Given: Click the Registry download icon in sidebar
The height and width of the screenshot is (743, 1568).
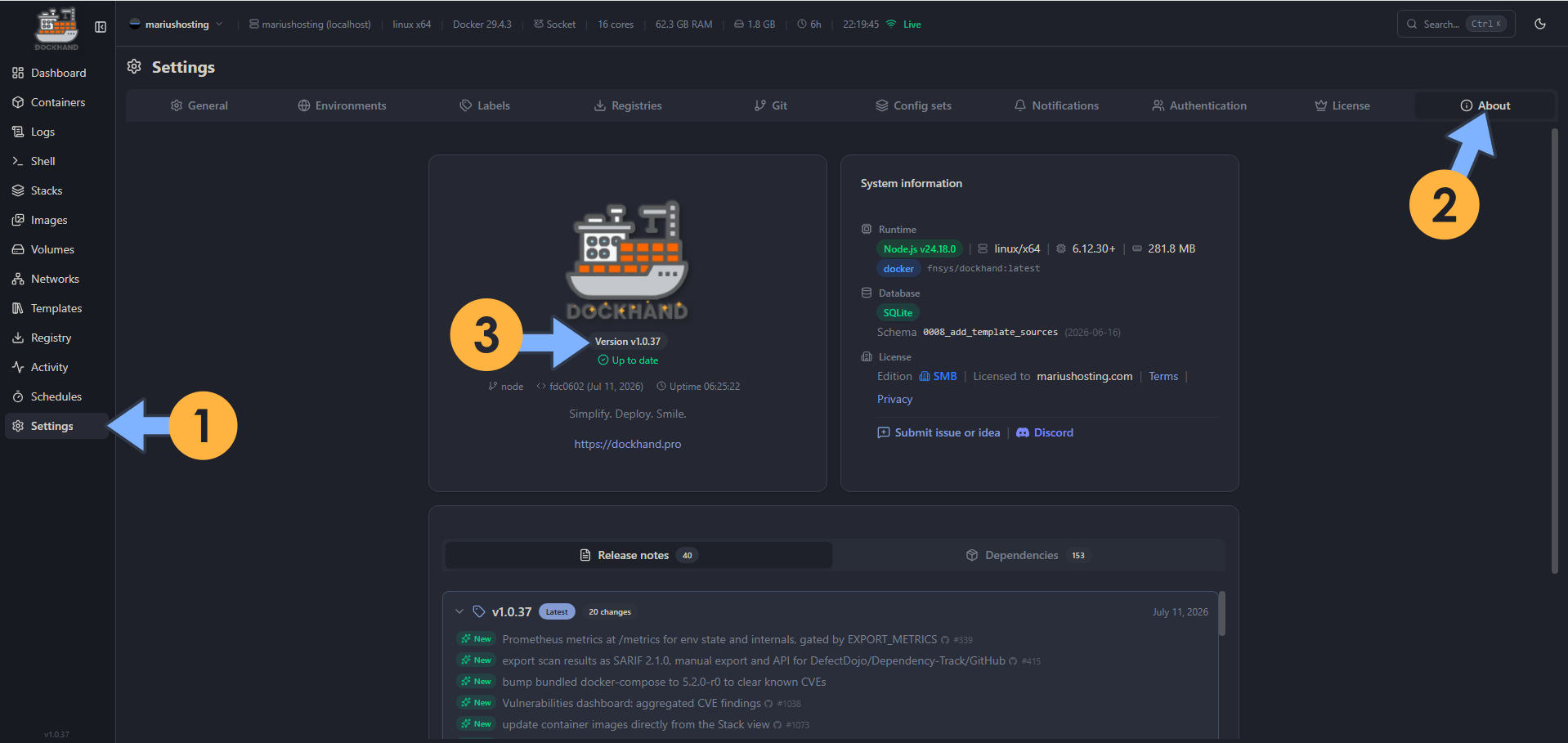Looking at the screenshot, I should tap(18, 338).
